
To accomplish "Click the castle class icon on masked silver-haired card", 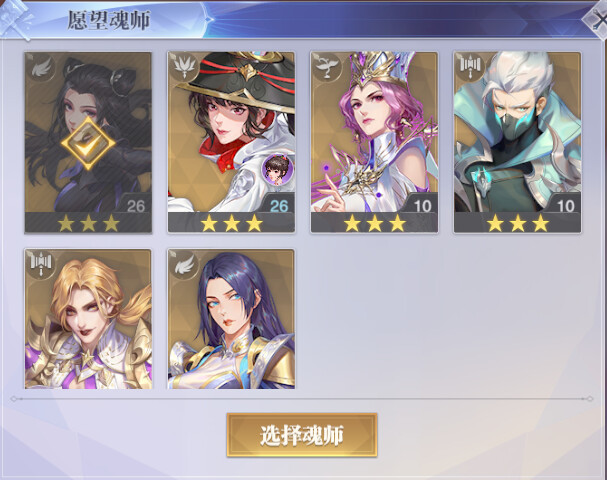I will pos(470,68).
